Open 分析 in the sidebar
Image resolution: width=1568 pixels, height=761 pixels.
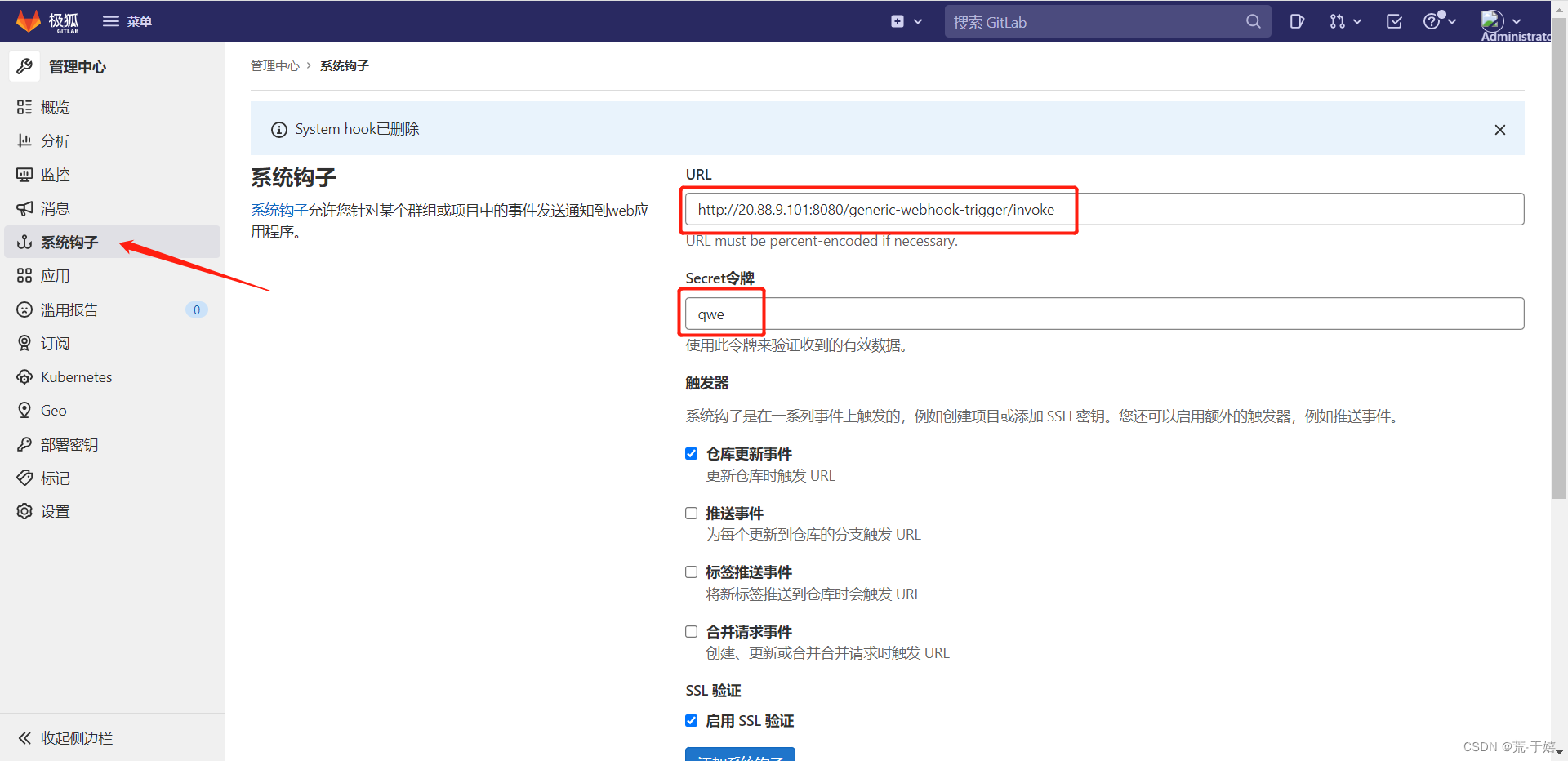click(x=112, y=141)
